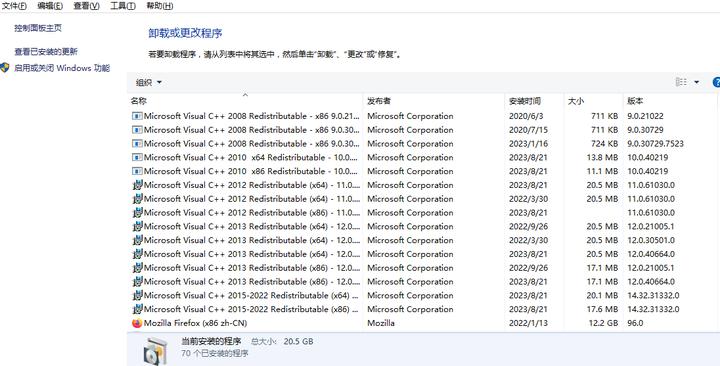Click the 70 个已安装的程序 count text
Screen dimensions: 720x366
215,353
